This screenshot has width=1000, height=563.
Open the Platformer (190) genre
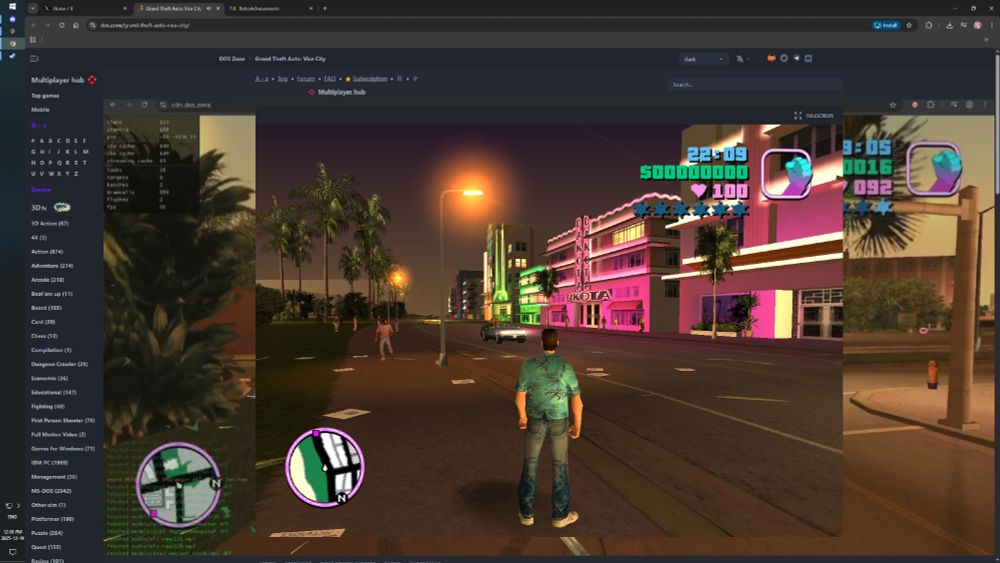(52, 519)
